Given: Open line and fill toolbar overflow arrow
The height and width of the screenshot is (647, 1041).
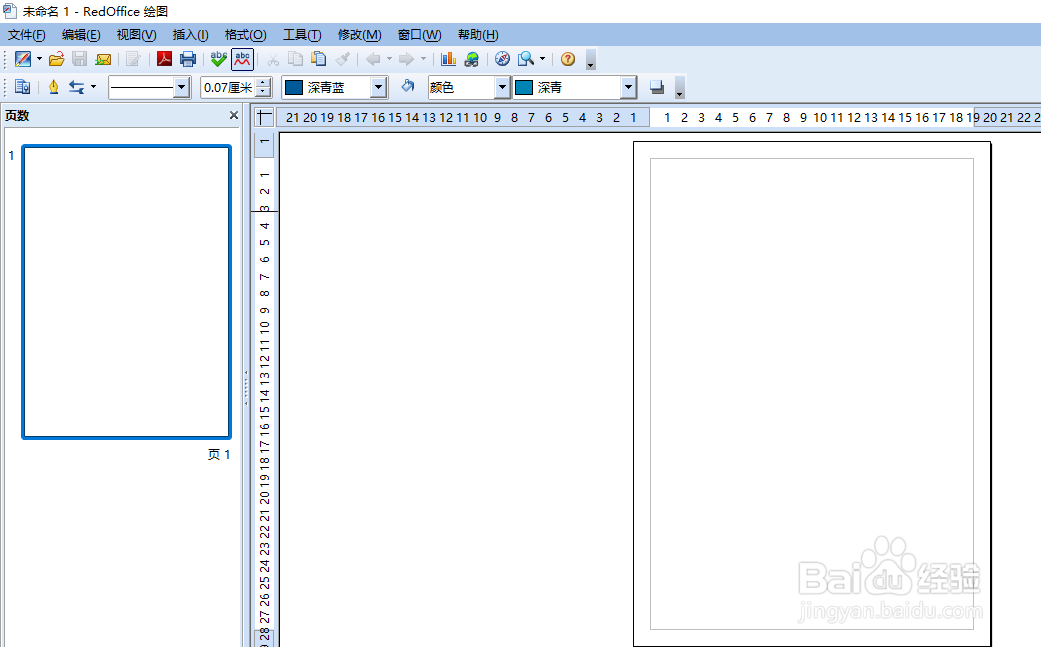Looking at the screenshot, I should [x=679, y=88].
